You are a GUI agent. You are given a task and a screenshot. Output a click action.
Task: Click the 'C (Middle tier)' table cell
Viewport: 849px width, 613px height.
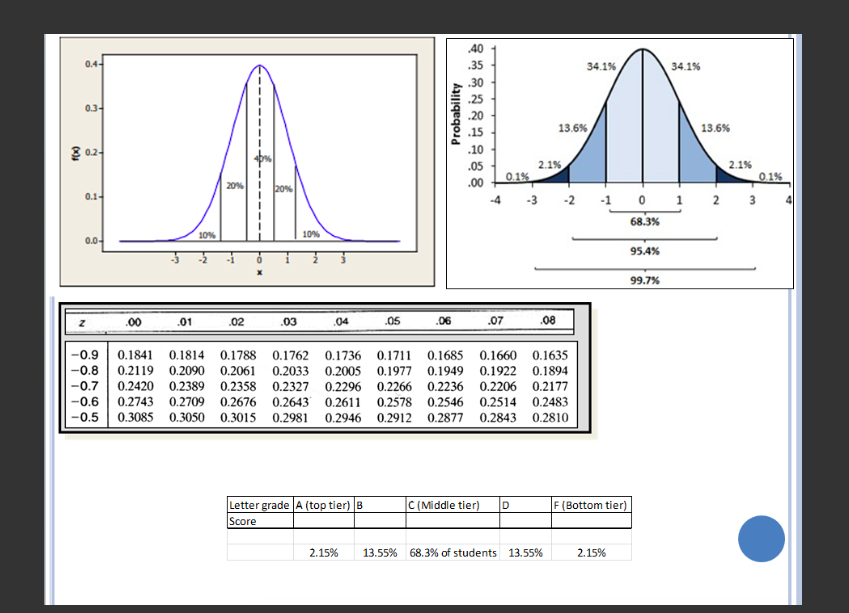point(452,505)
